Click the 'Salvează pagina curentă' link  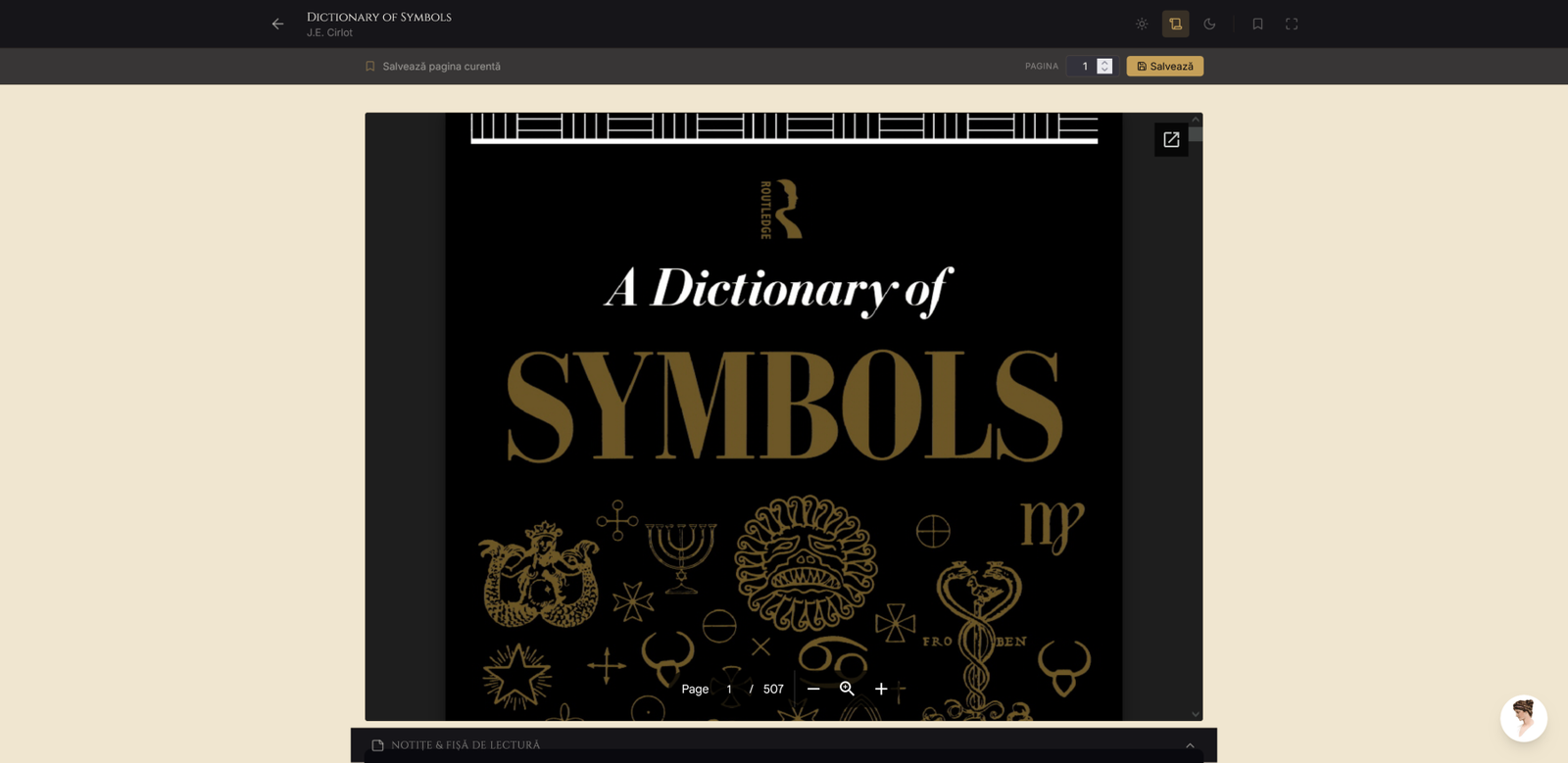pos(441,67)
